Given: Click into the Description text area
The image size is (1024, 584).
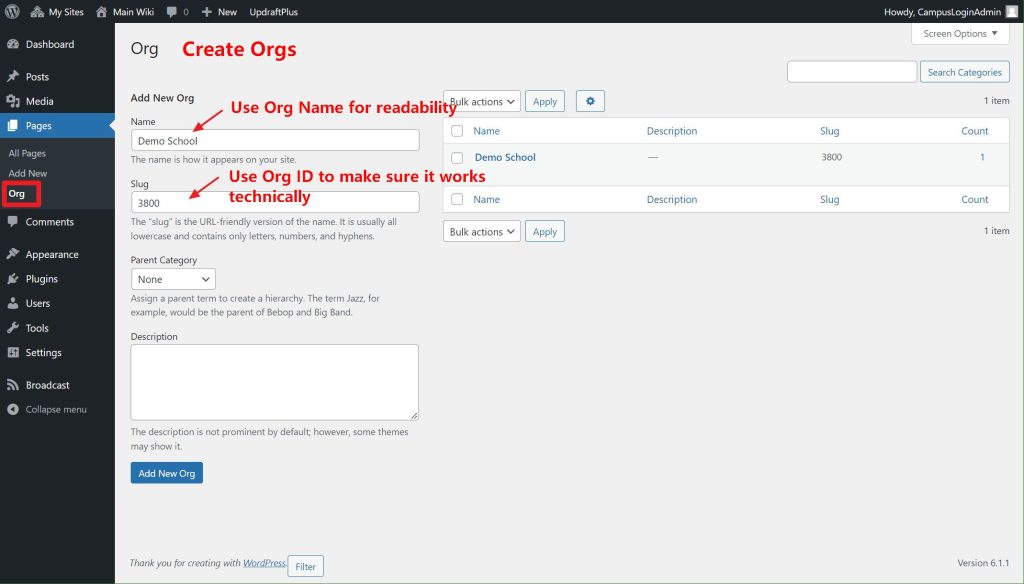Looking at the screenshot, I should coord(274,382).
